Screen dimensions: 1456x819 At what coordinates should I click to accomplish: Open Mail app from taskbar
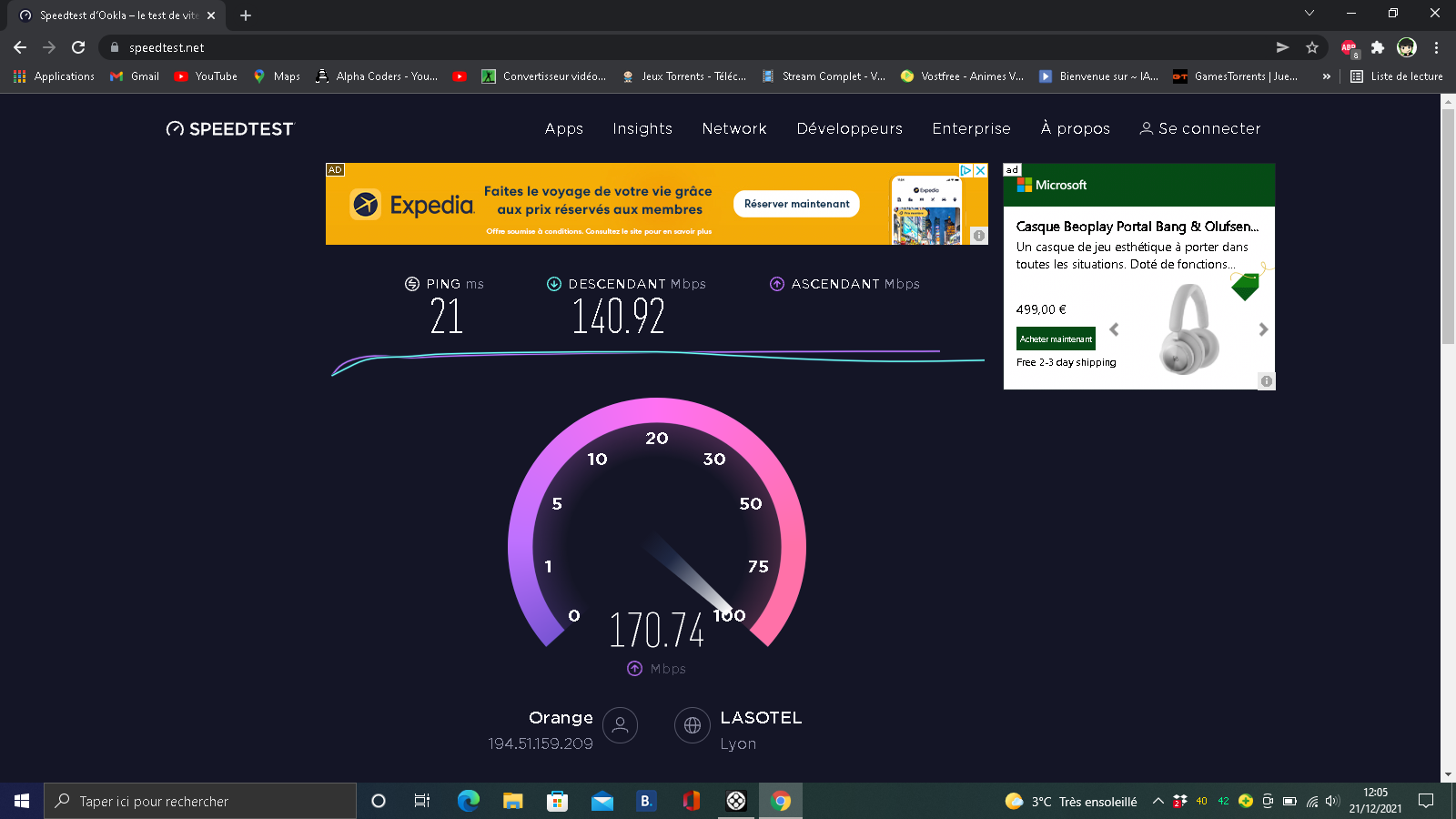point(602,802)
